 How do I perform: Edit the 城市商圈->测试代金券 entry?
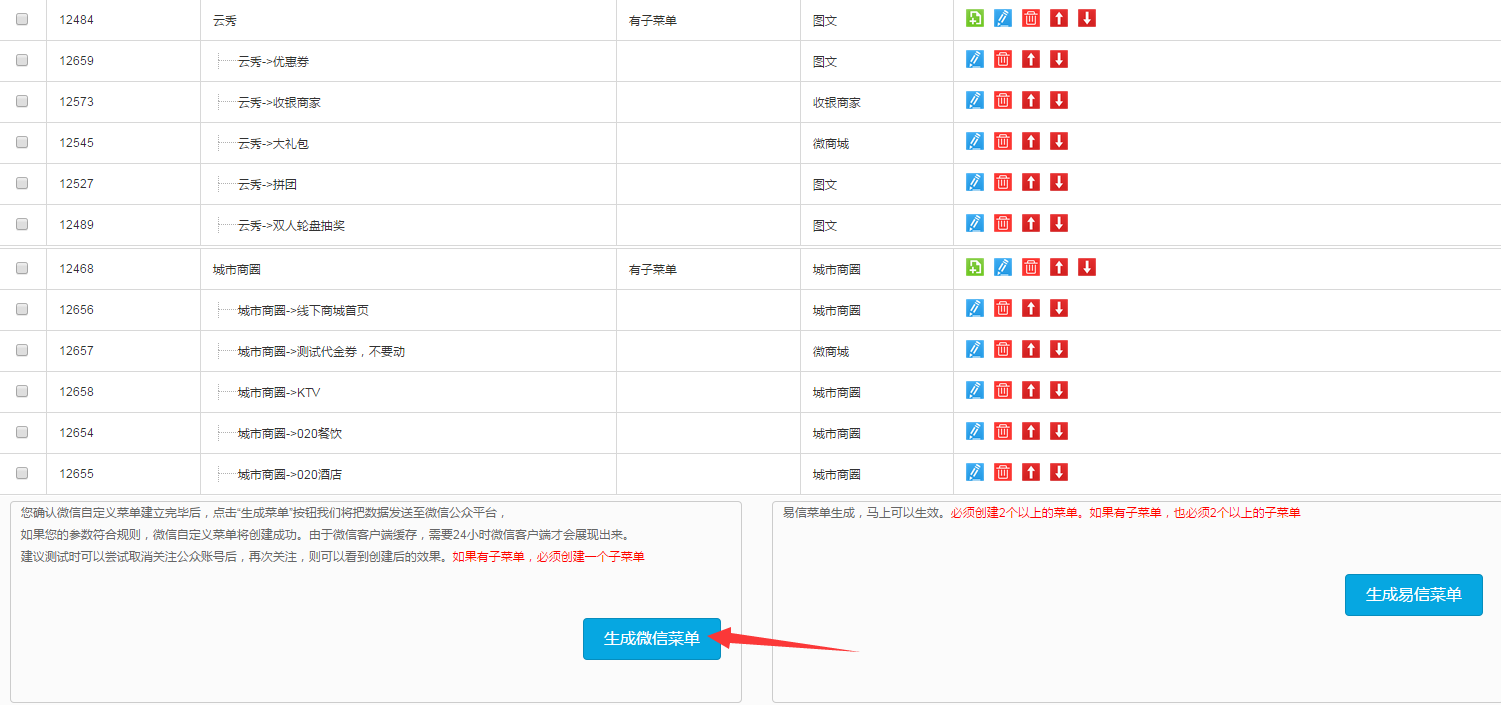point(975,349)
